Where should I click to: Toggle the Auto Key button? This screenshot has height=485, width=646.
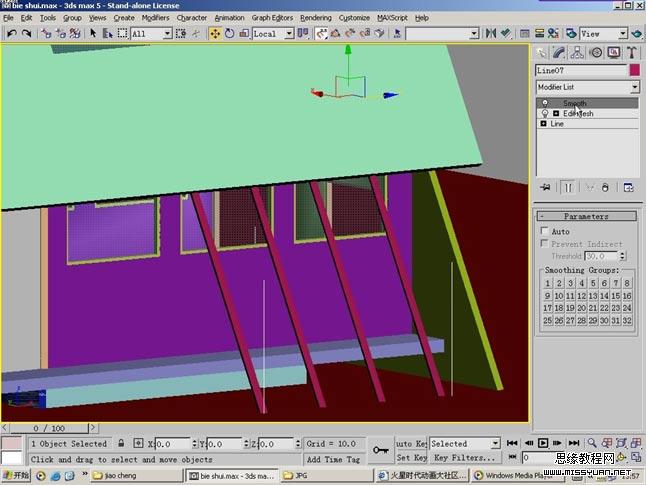click(x=411, y=444)
